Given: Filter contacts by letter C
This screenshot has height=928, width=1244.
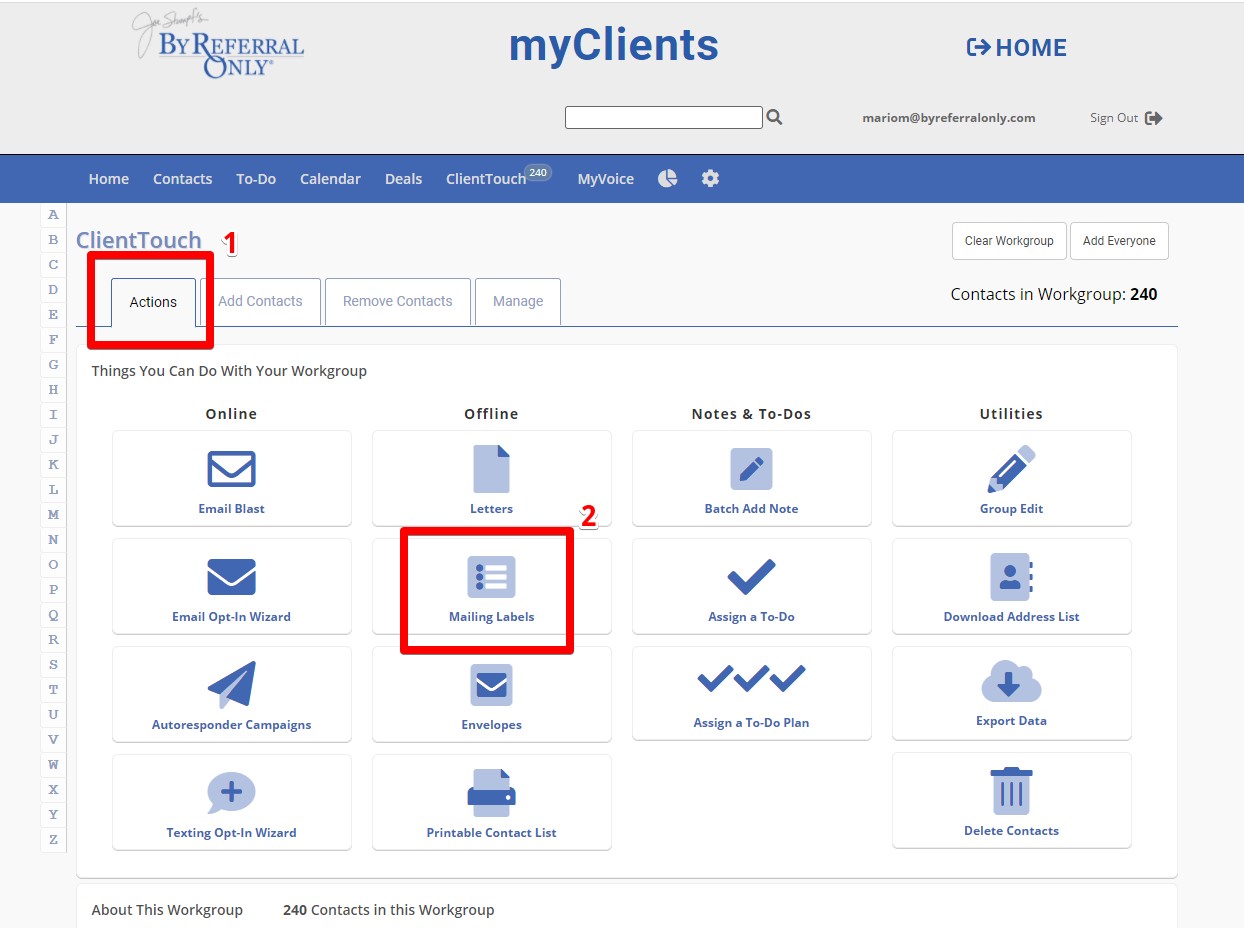Looking at the screenshot, I should pyautogui.click(x=54, y=265).
